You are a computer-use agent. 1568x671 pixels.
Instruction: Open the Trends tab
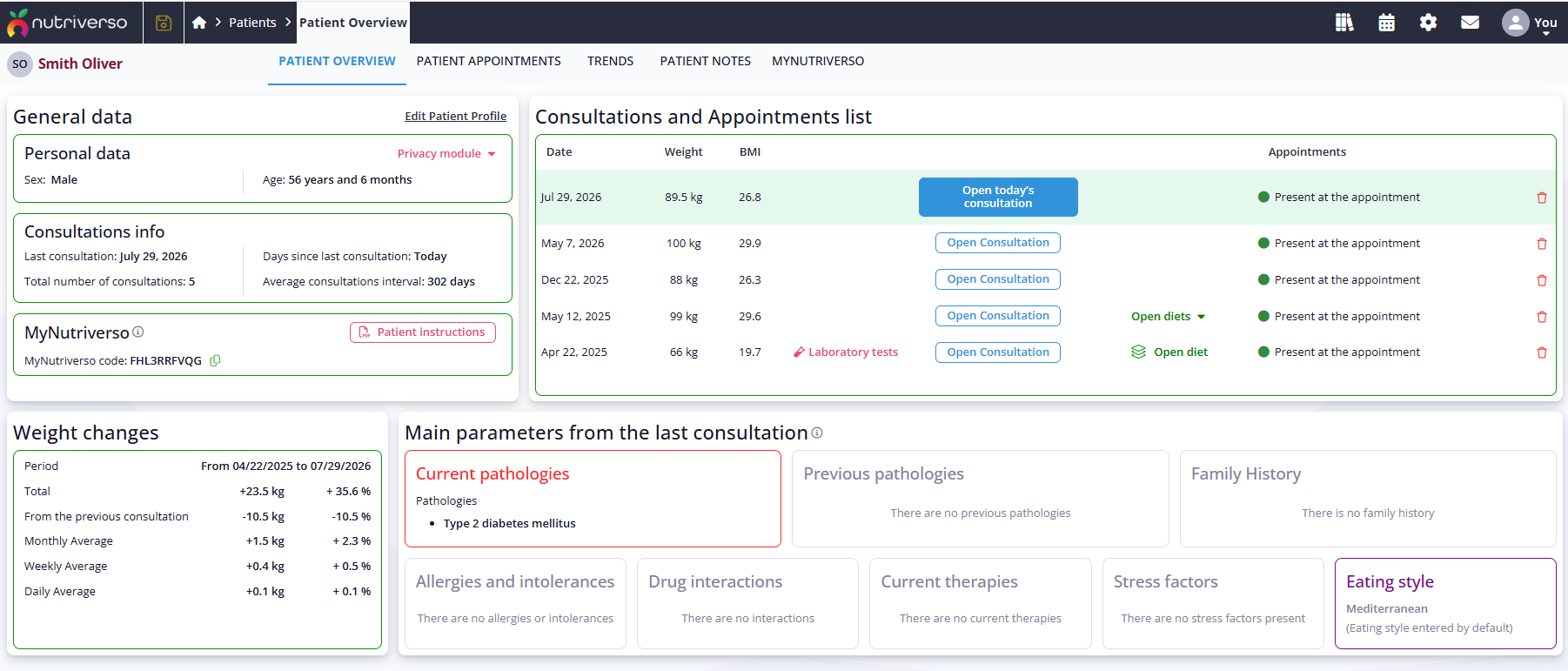[610, 61]
